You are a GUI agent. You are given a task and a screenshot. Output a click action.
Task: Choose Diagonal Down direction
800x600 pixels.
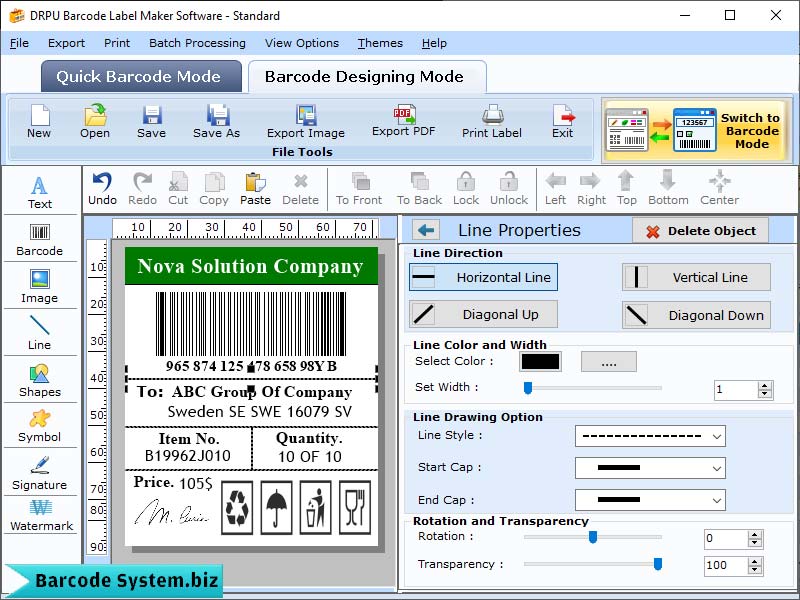click(x=696, y=315)
